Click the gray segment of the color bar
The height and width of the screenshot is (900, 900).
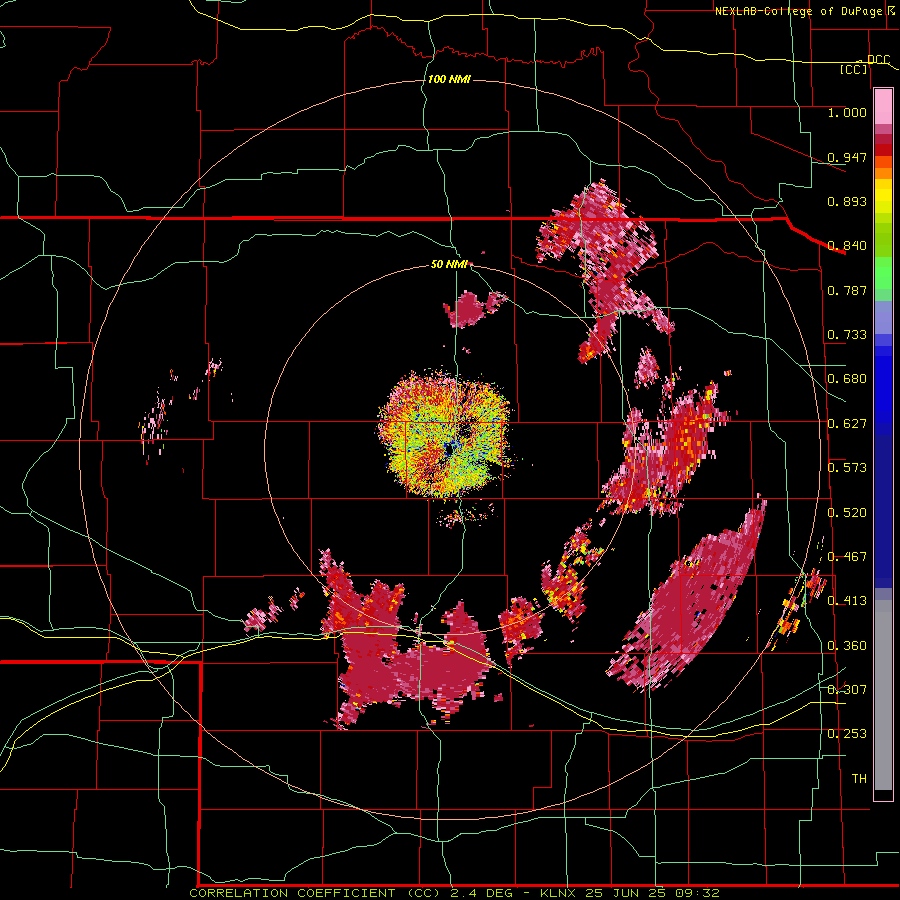(x=883, y=695)
